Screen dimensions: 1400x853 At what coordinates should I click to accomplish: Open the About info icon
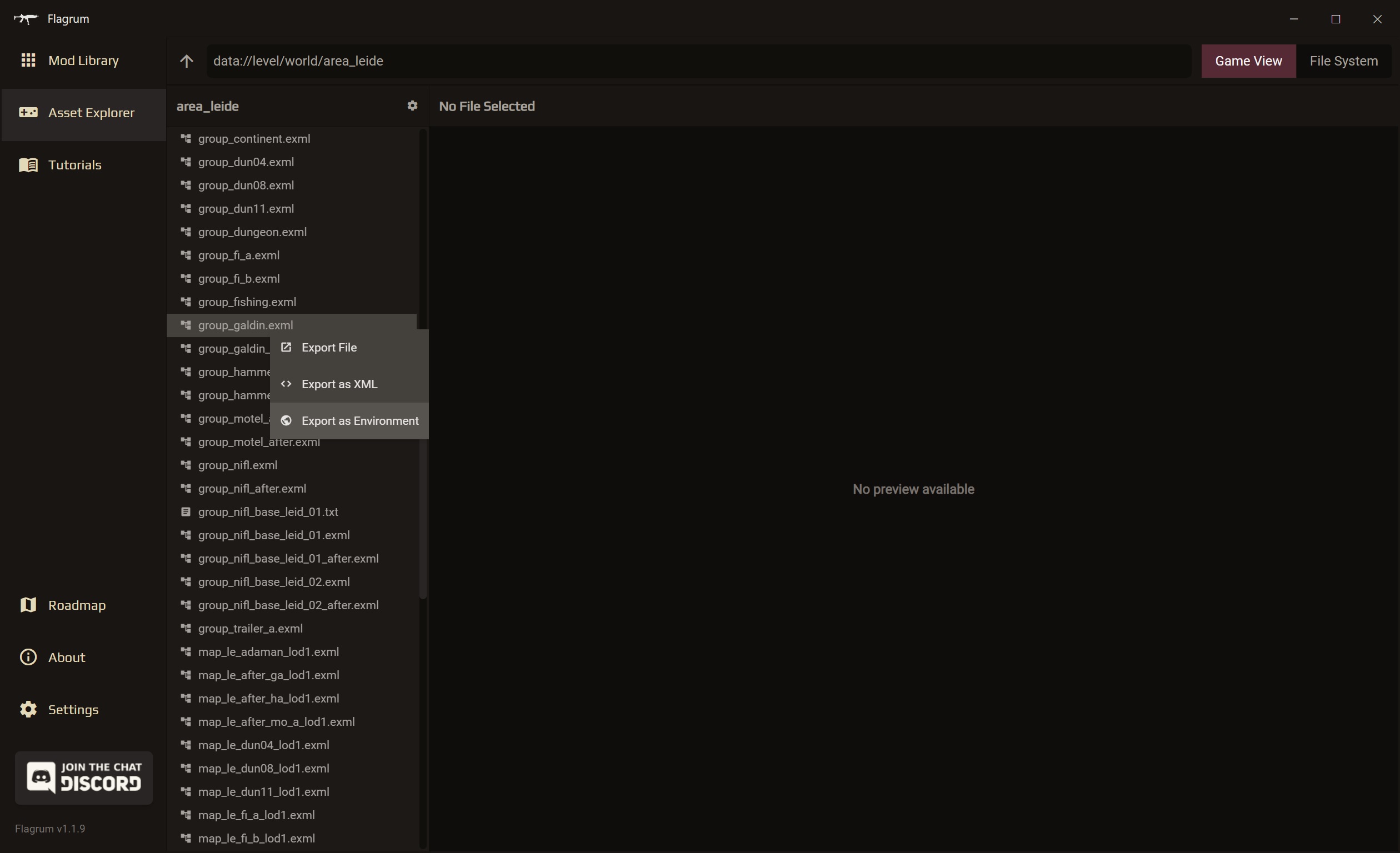coord(28,657)
